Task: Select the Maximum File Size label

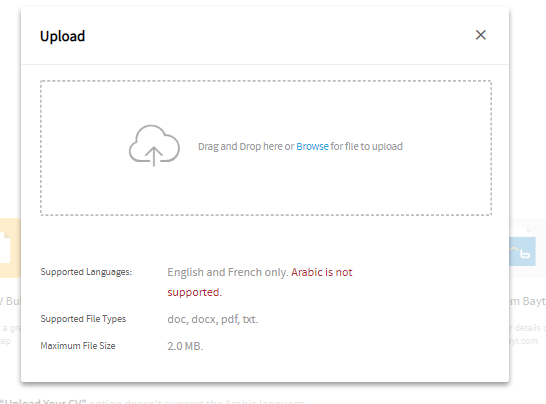Action: click(78, 345)
